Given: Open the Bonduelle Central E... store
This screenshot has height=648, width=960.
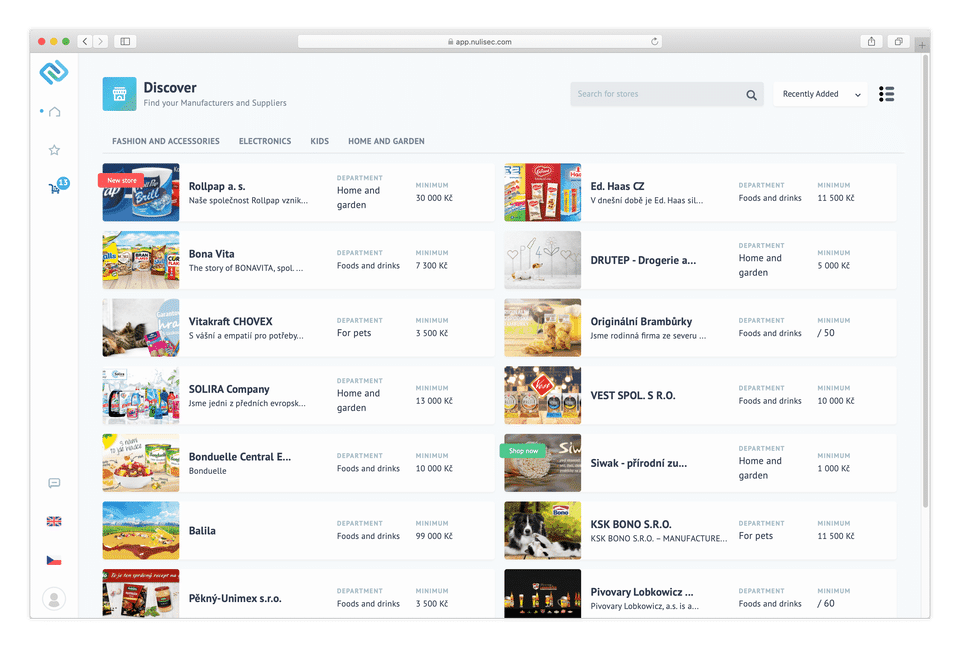Looking at the screenshot, I should pyautogui.click(x=298, y=463).
